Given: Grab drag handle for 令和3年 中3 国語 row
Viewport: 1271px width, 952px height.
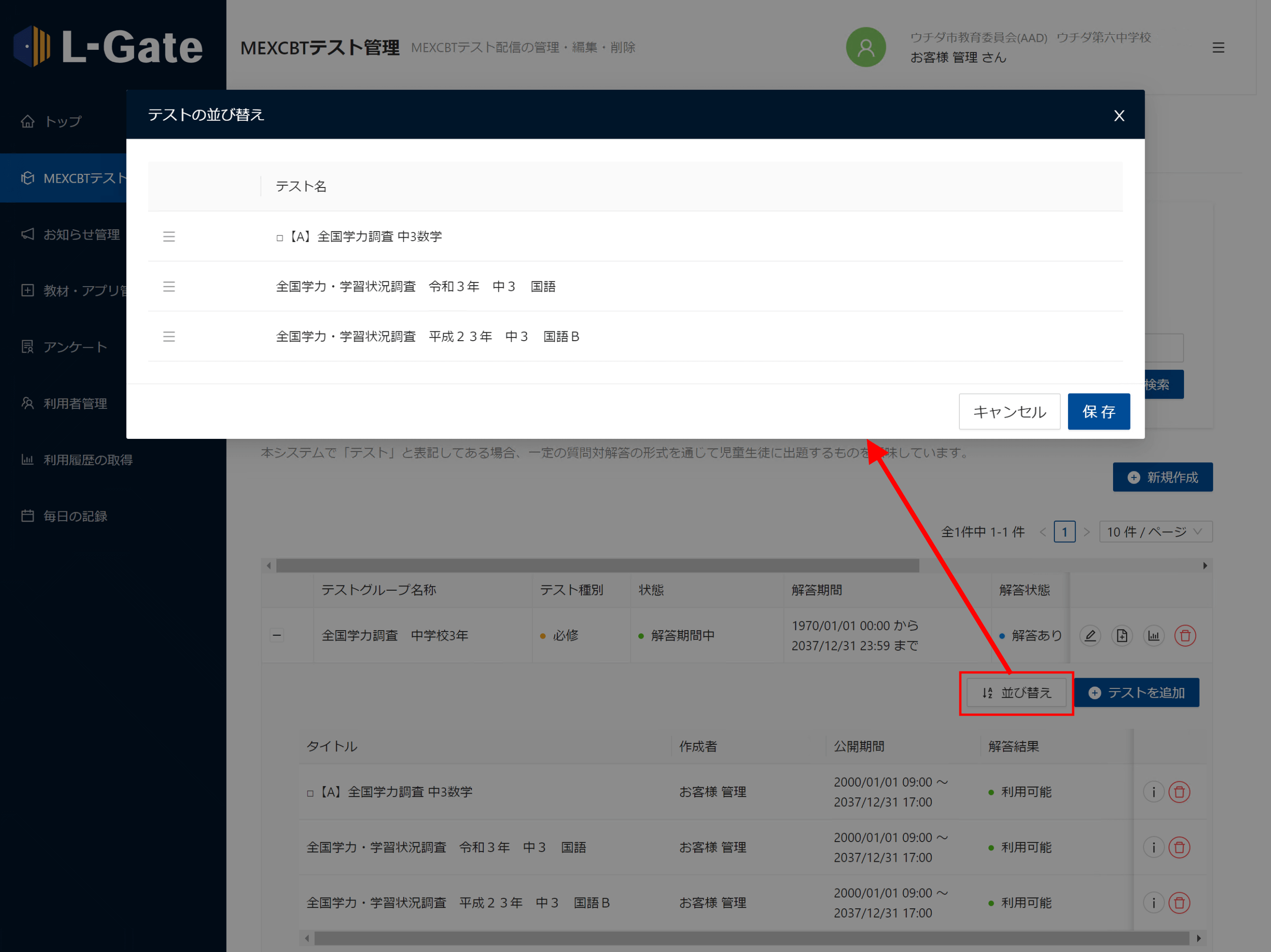Looking at the screenshot, I should 168,286.
